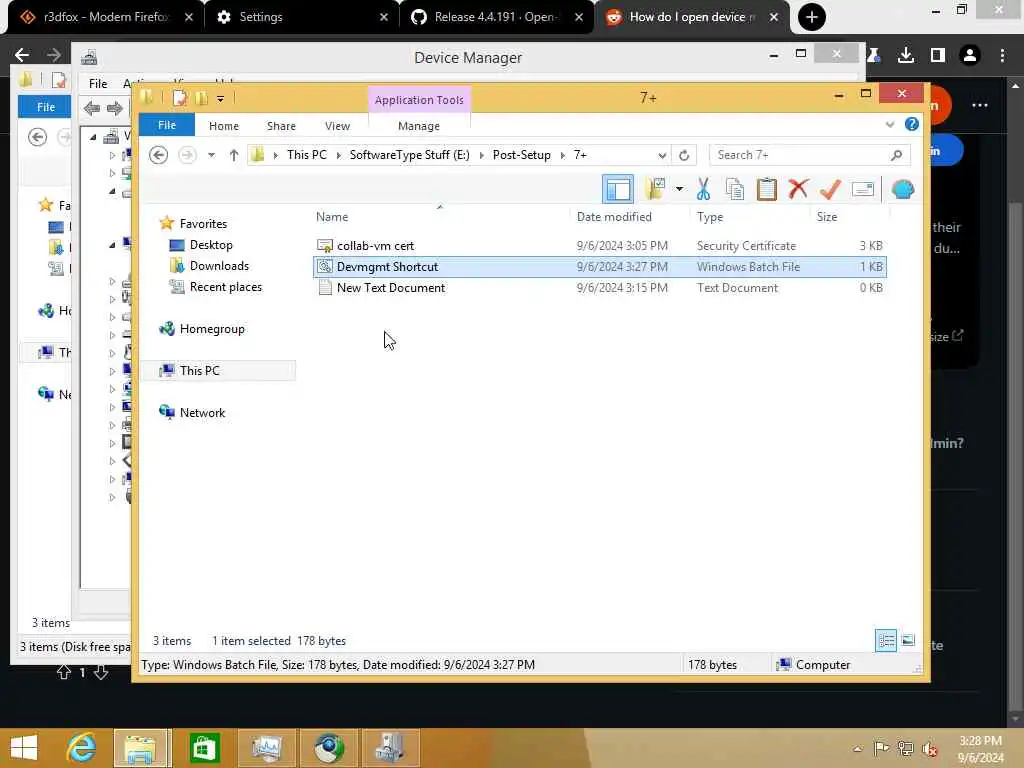1024x768 pixels.
Task: Sort files by Name column header
Action: pos(440,217)
